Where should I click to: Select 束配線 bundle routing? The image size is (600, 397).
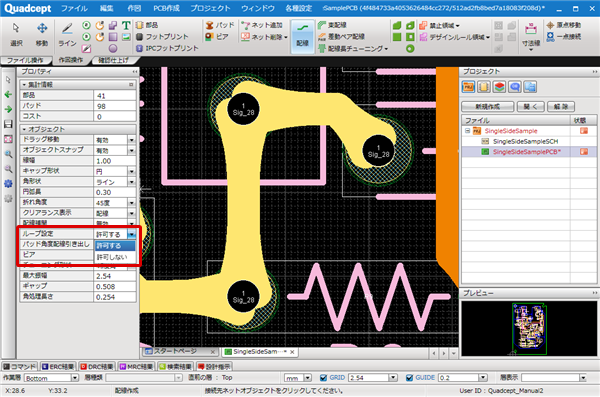[x=332, y=25]
